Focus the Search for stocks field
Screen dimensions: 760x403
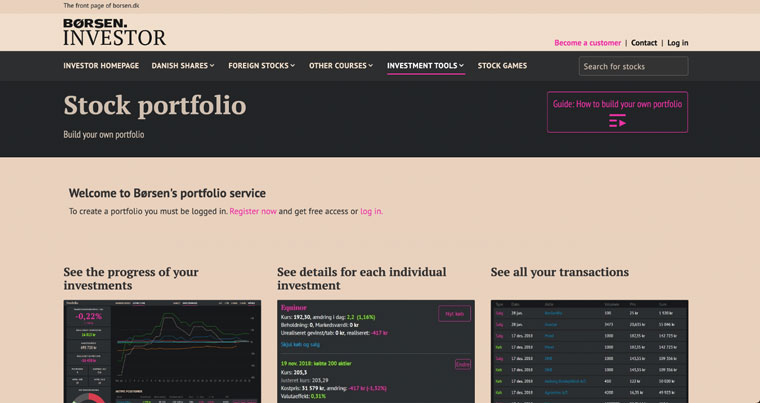[x=633, y=66]
